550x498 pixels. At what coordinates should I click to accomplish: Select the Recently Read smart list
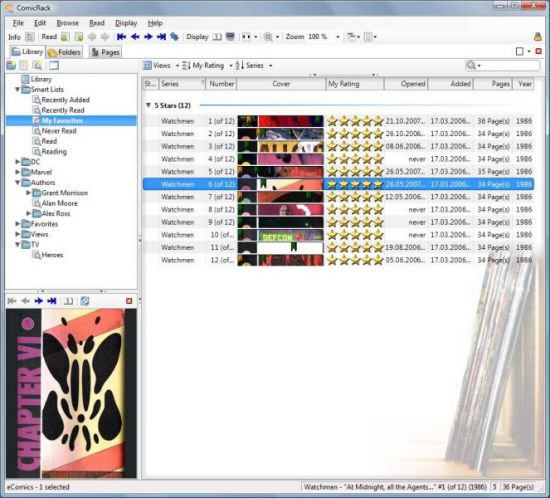[x=63, y=110]
